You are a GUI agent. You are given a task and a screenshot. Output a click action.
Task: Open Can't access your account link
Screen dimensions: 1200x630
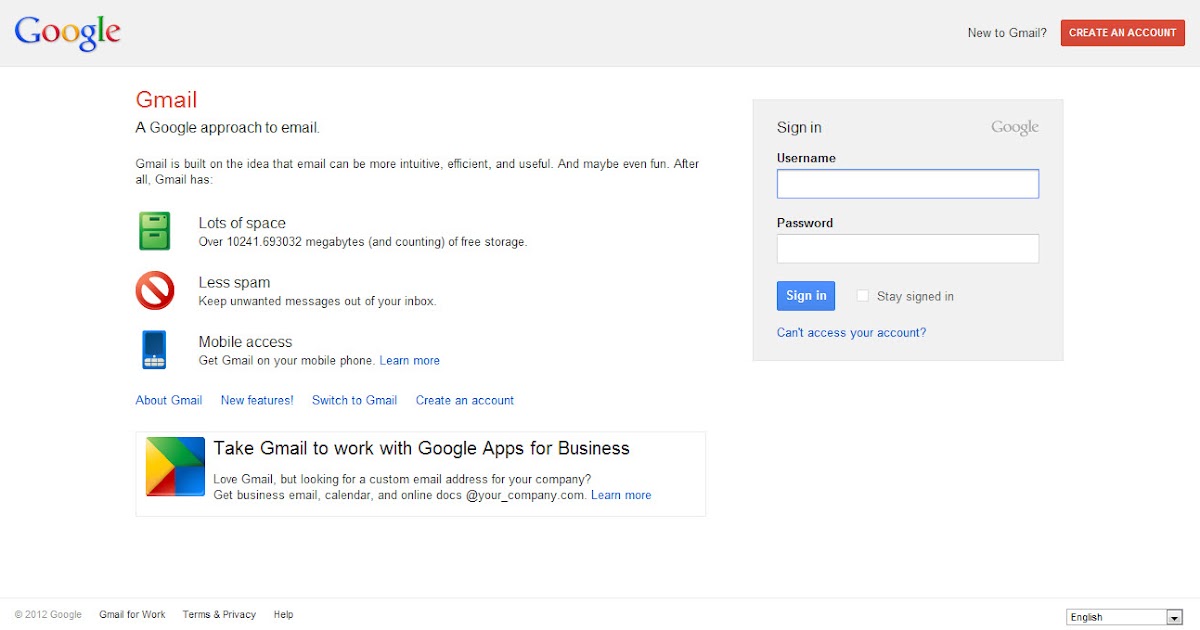[x=851, y=333]
